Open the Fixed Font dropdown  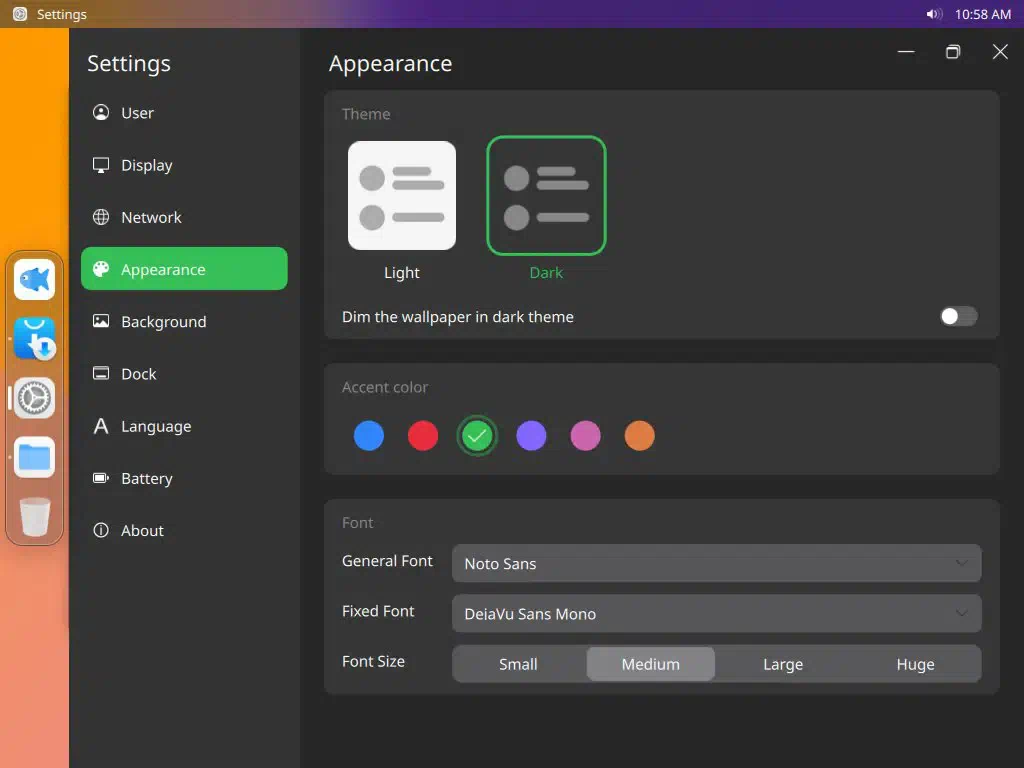[716, 614]
